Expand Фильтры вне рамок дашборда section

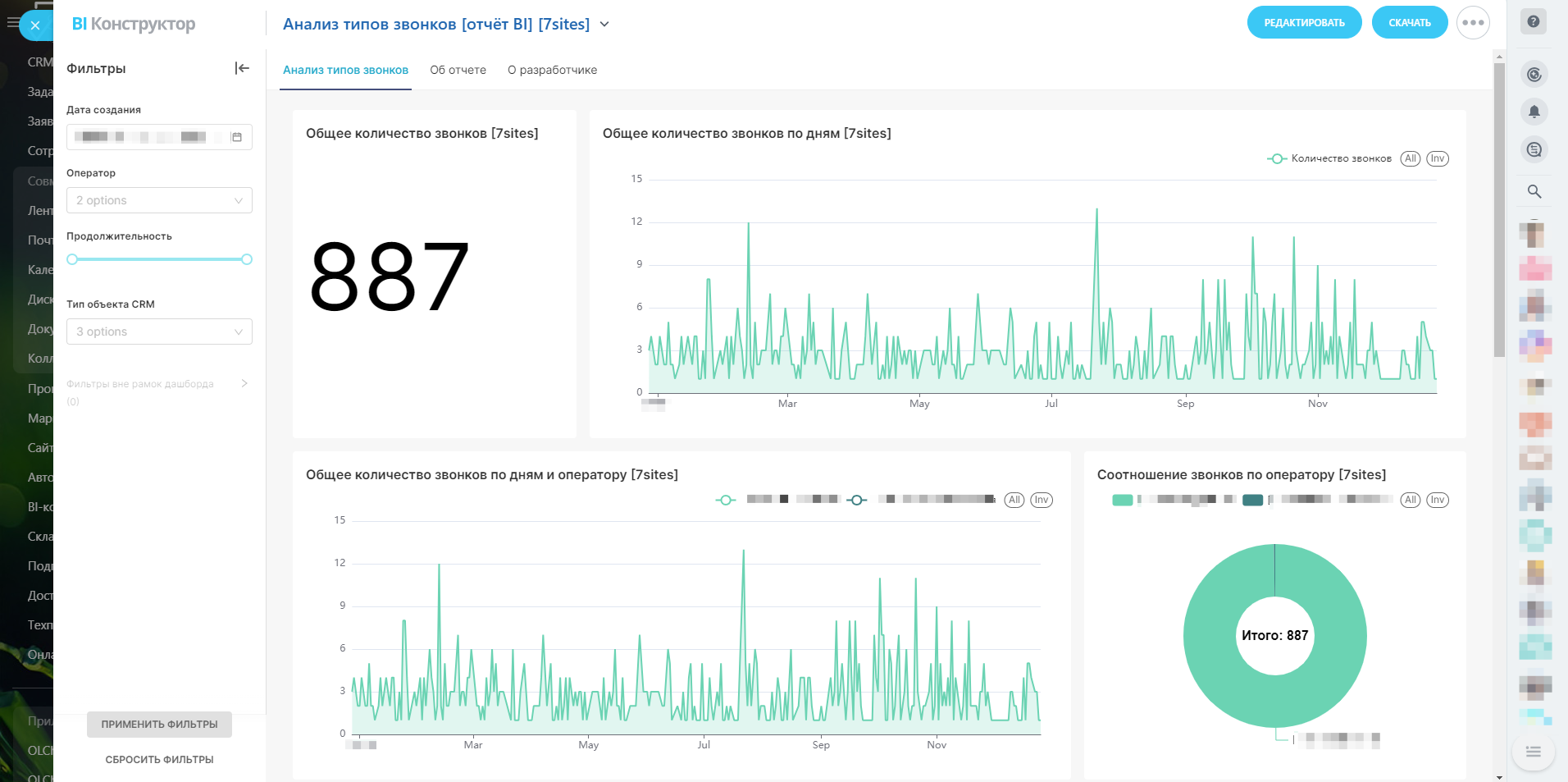click(244, 383)
